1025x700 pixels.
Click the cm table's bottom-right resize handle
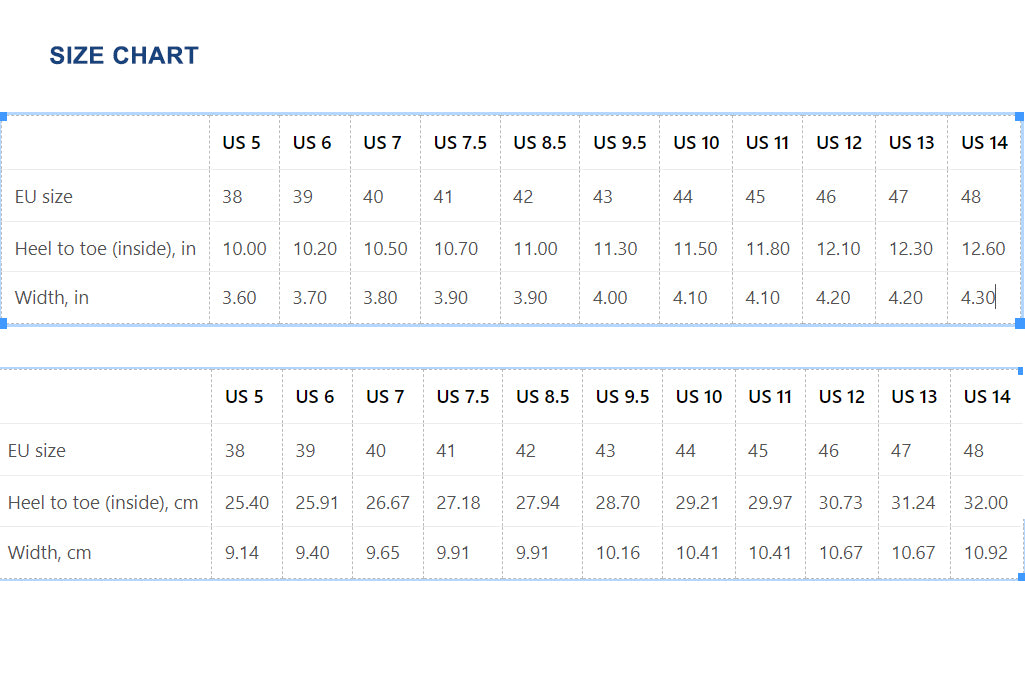[1020, 577]
